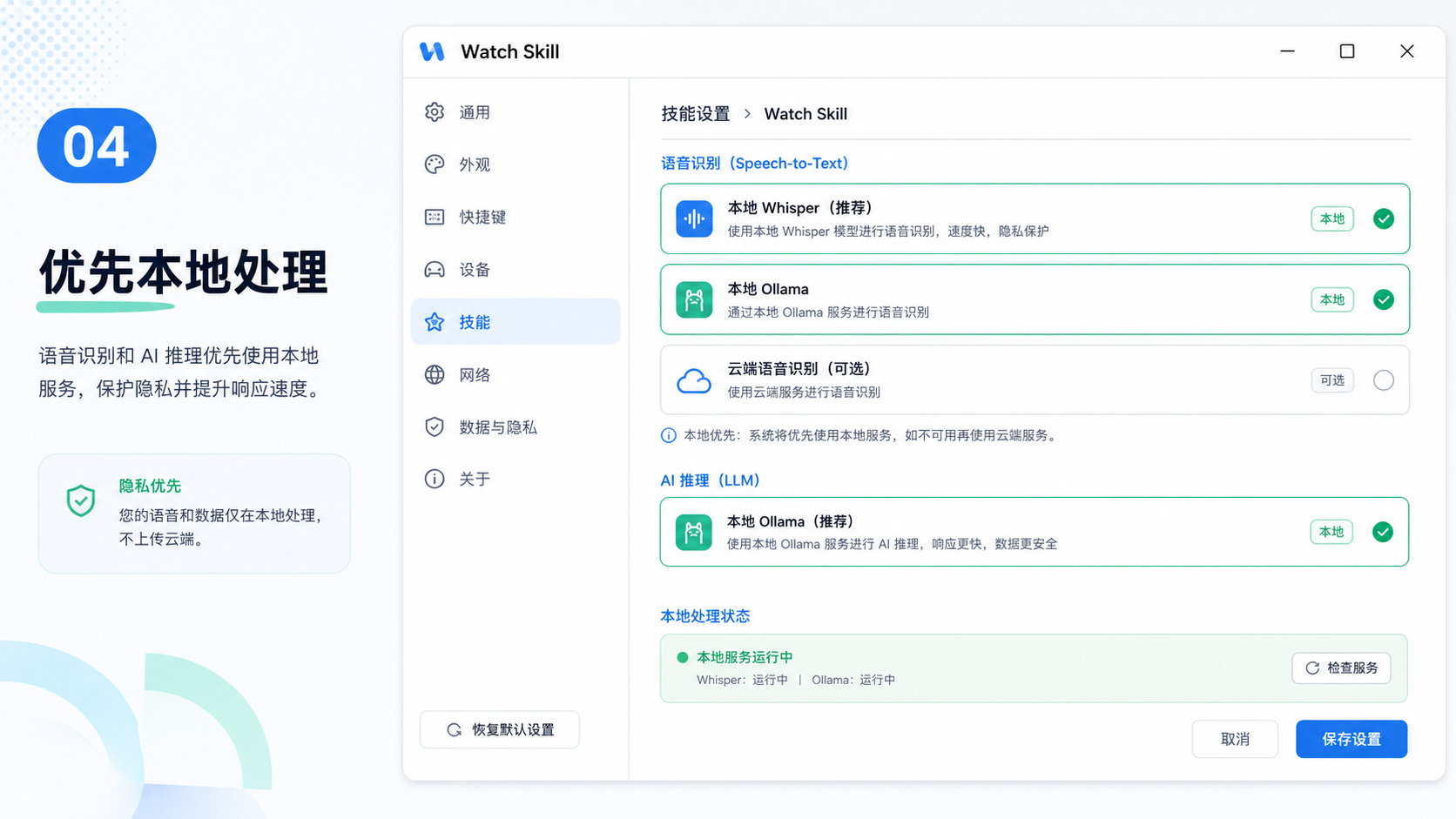This screenshot has width=1456, height=819.
Task: Show the 数据与隐私 section
Action: [x=516, y=427]
